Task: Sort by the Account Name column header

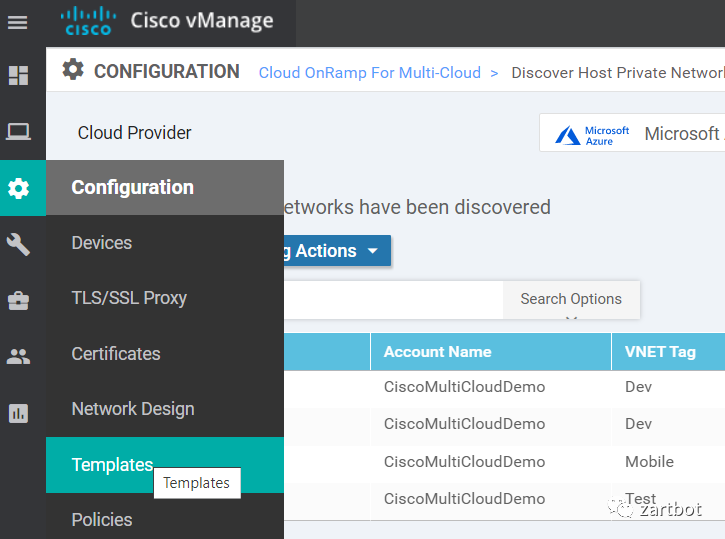Action: click(x=437, y=352)
